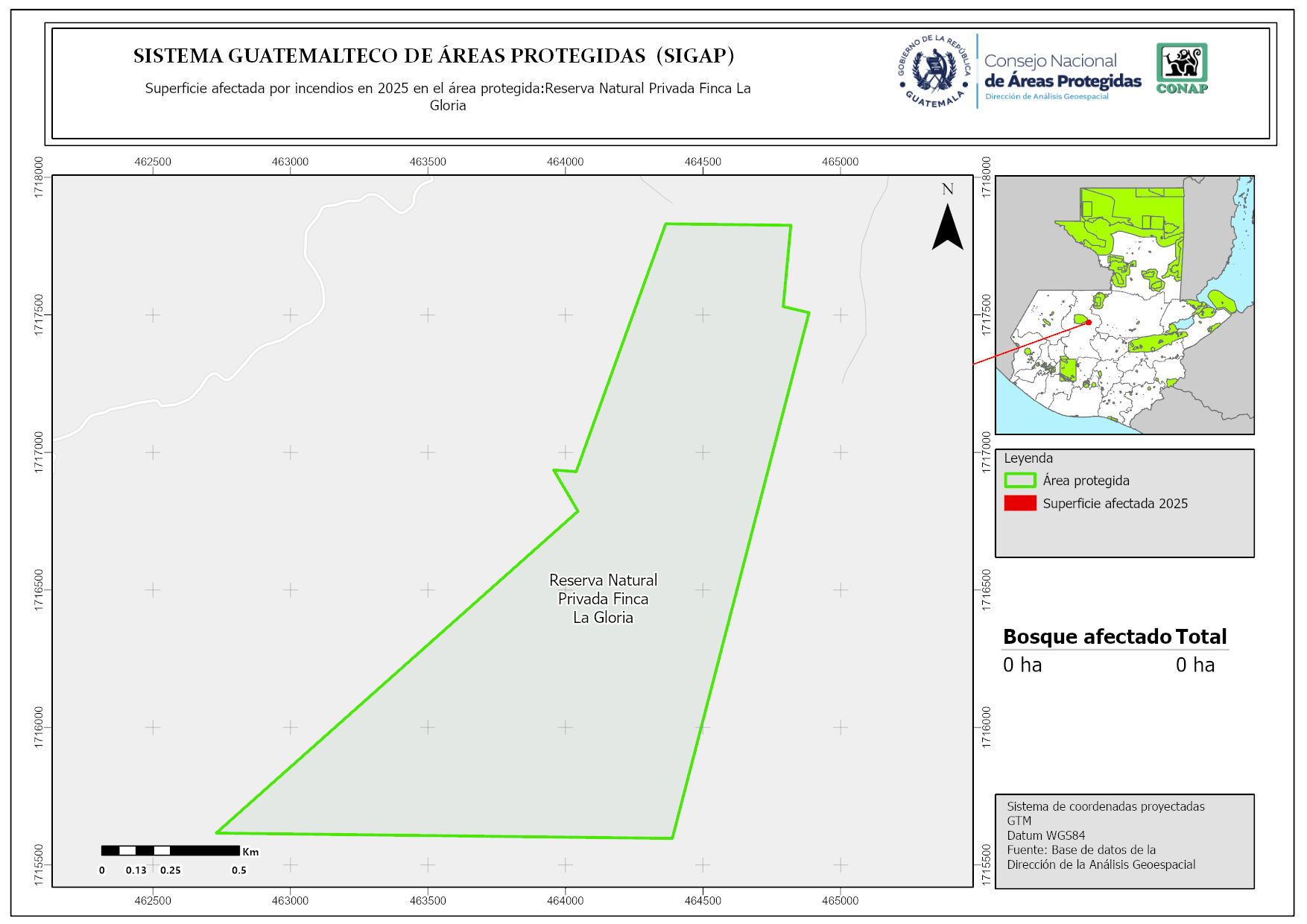The image size is (1307, 924).
Task: Click the Leyenda heading in the legend box
Action: click(x=1028, y=458)
